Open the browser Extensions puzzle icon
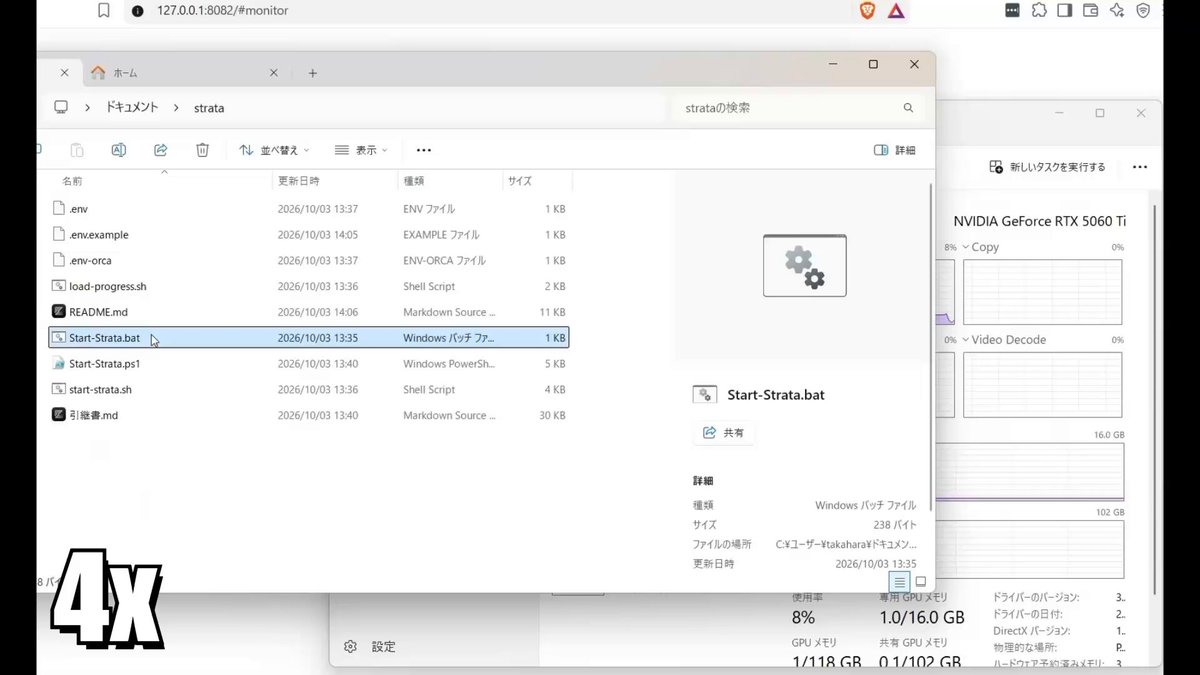Viewport: 1200px width, 675px height. click(1039, 10)
